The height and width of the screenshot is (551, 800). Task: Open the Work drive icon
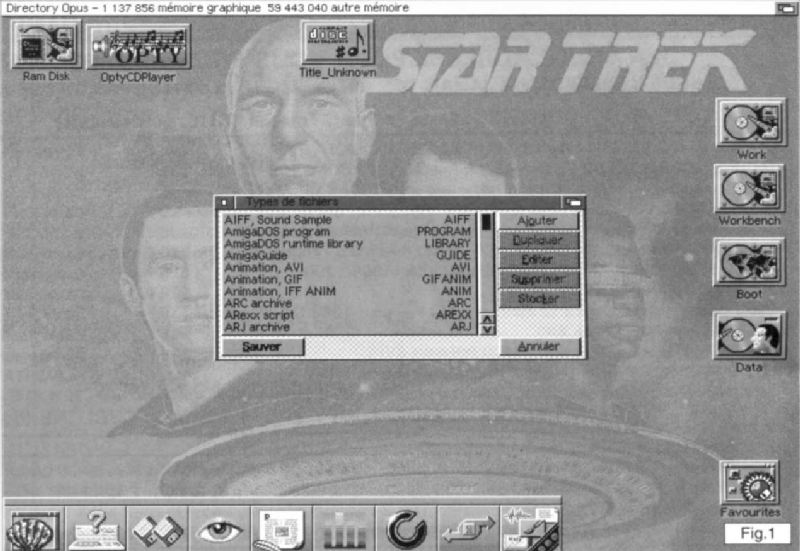click(x=751, y=122)
